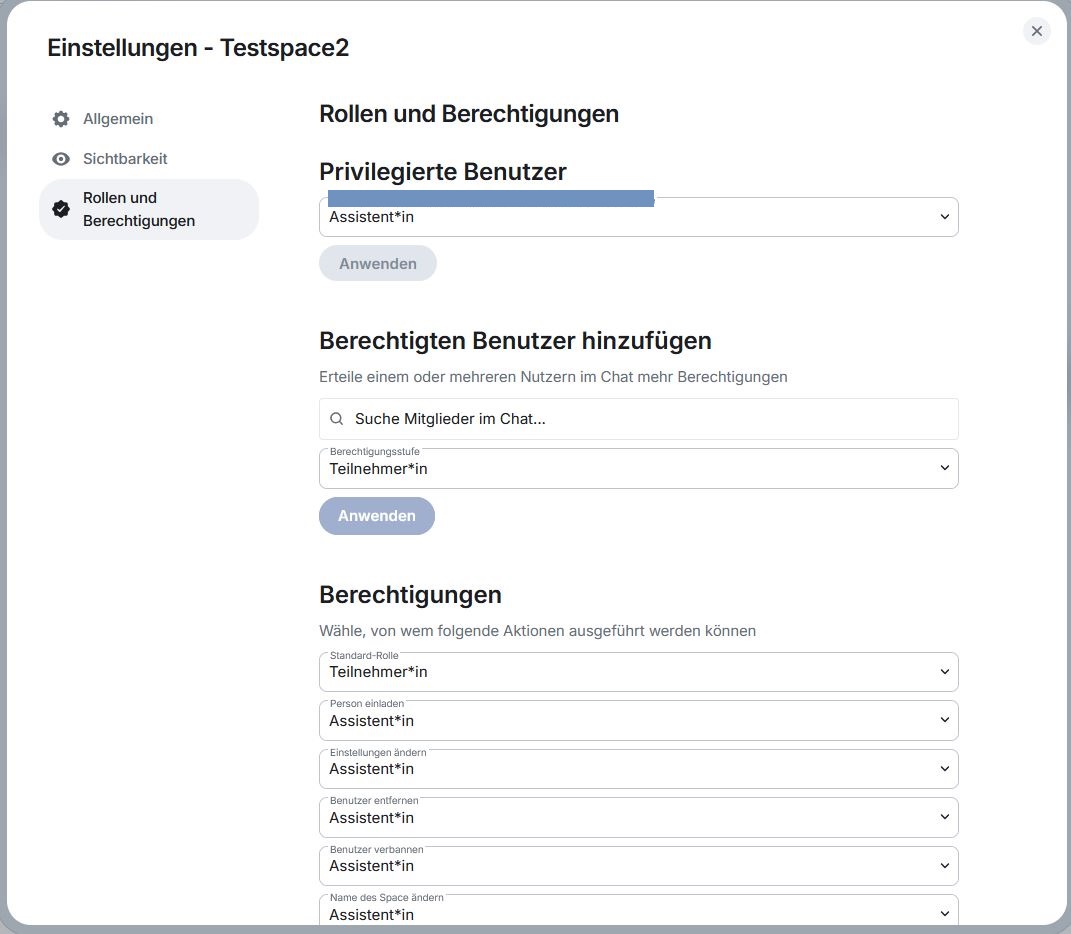The image size is (1071, 934).
Task: Switch to the Sichtbarkeit section
Action: [124, 159]
